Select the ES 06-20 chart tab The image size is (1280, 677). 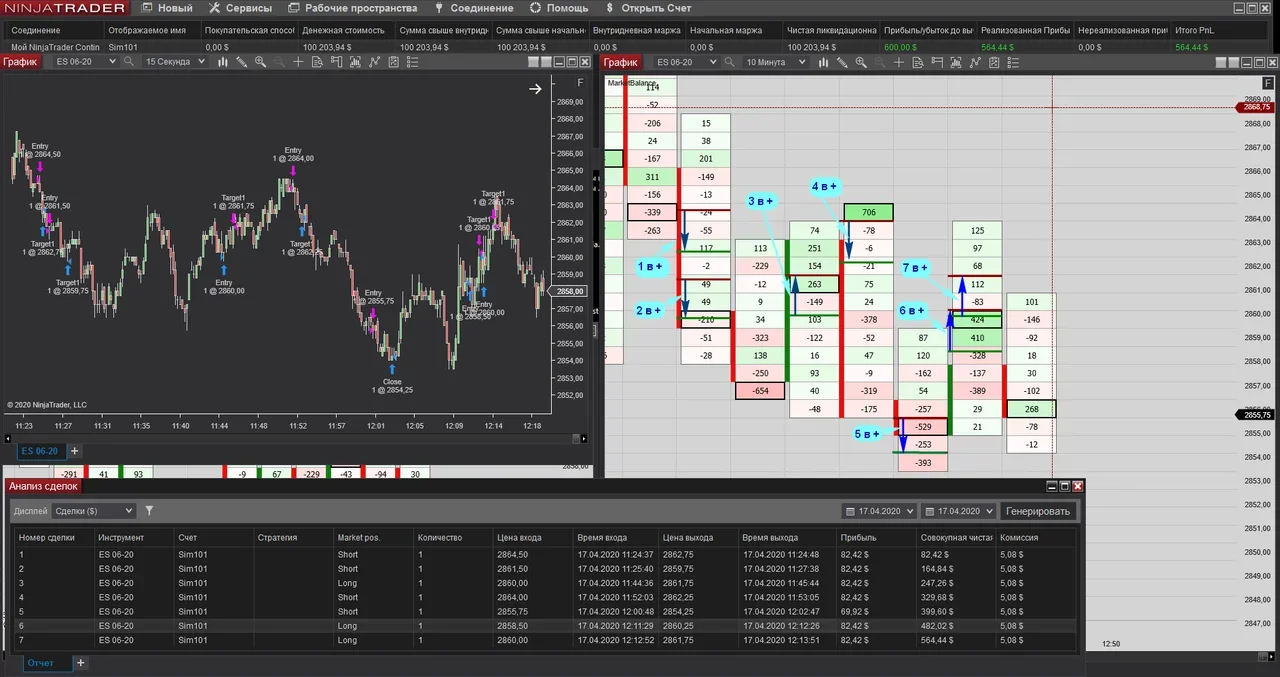click(40, 451)
